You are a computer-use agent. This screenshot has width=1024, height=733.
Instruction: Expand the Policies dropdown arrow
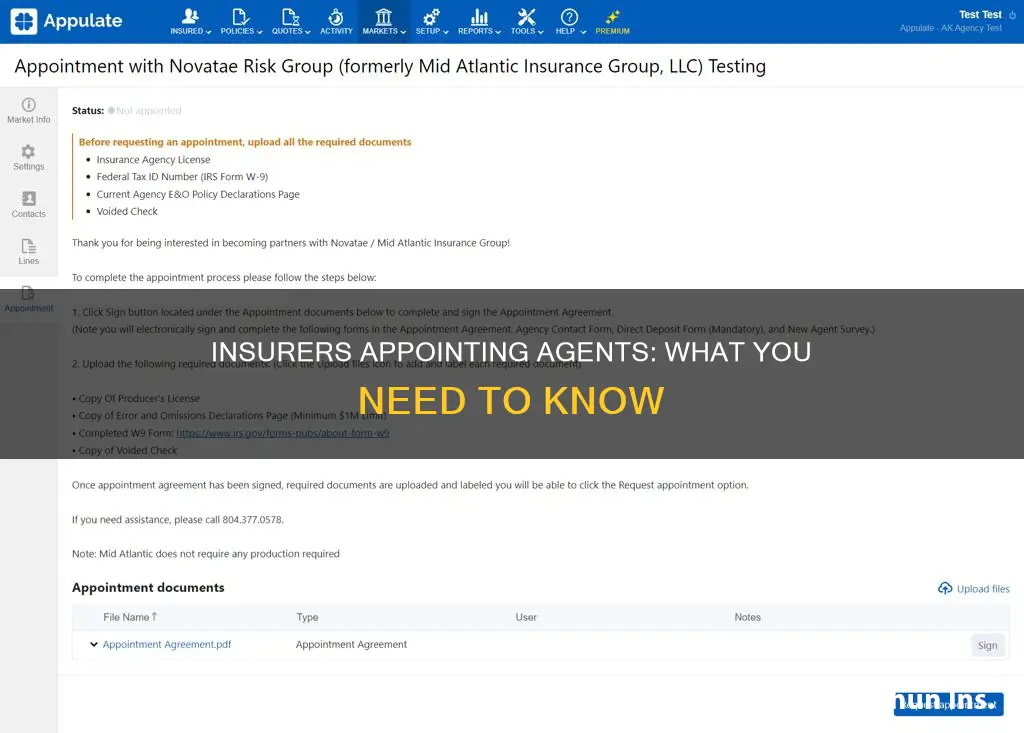point(259,31)
